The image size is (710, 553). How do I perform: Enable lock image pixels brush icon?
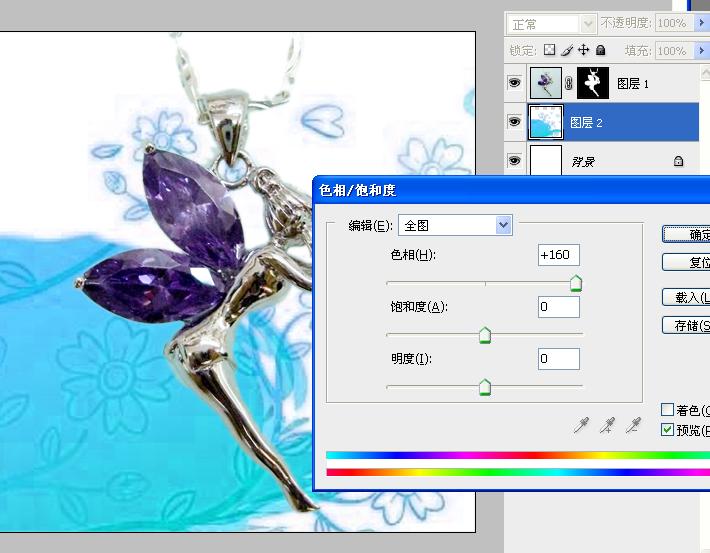[x=567, y=50]
